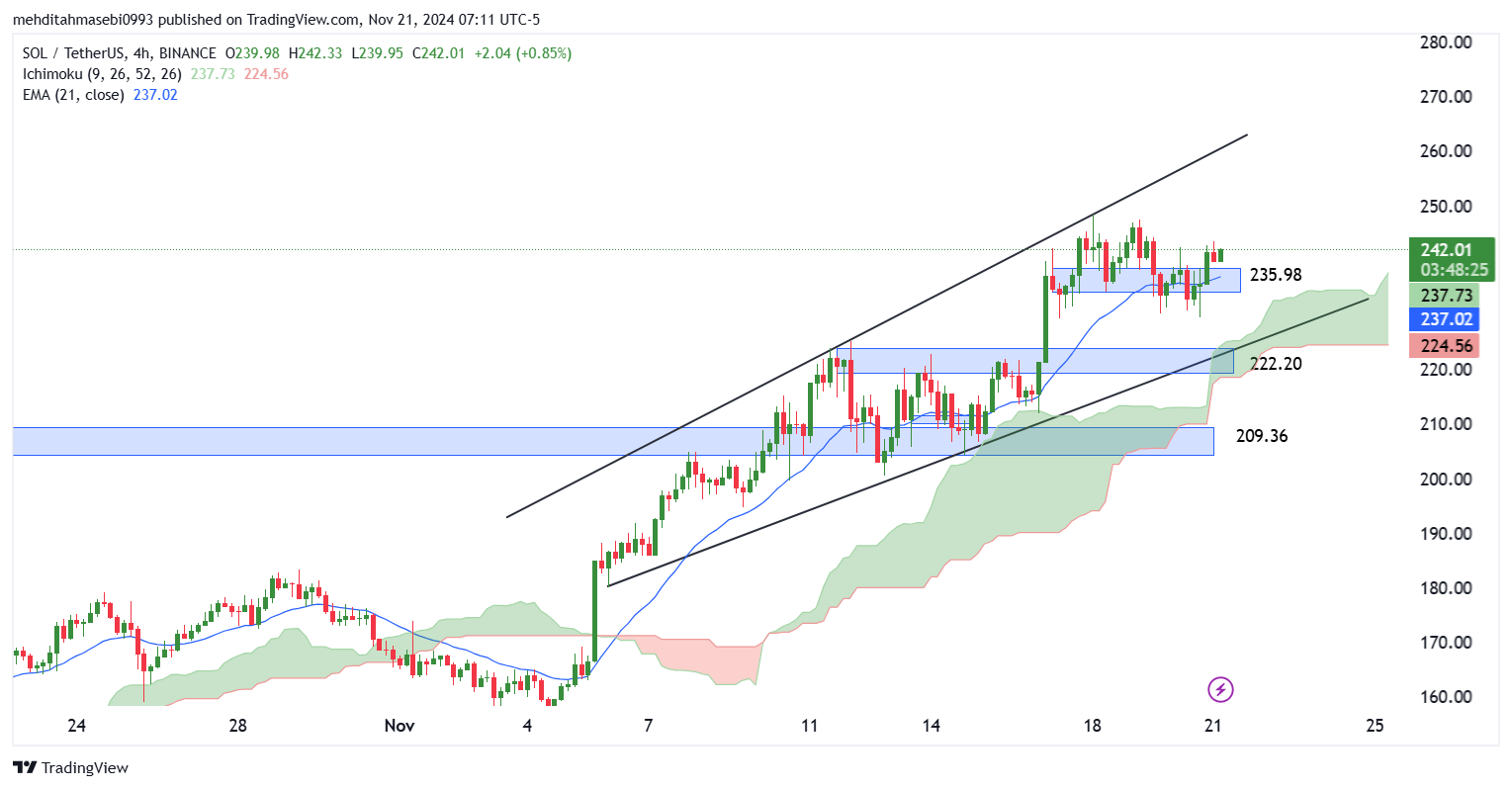The image size is (1512, 789).
Task: Click the 170.00 price axis label
Action: [x=1446, y=643]
